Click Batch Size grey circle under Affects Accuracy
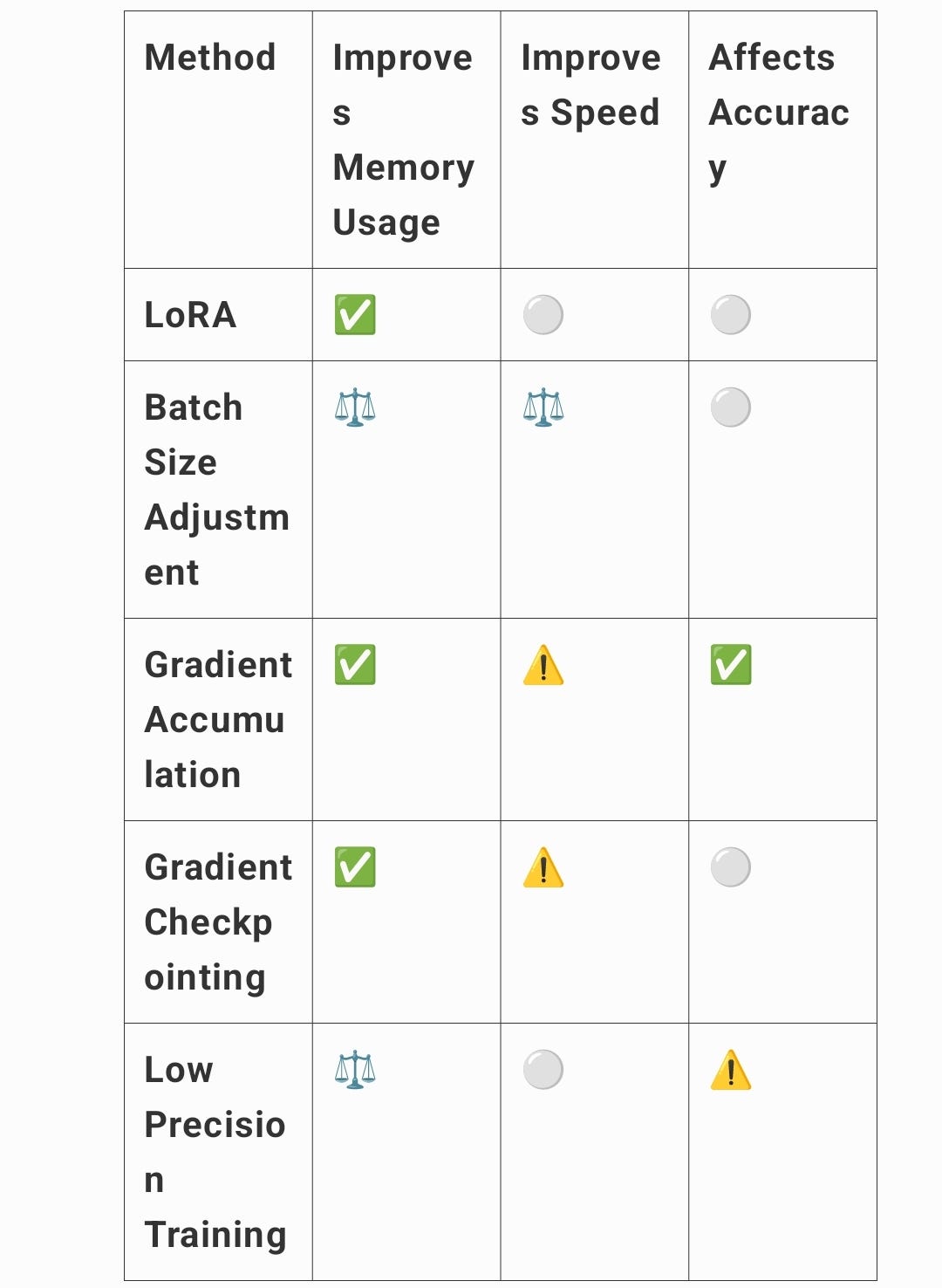 pos(731,408)
